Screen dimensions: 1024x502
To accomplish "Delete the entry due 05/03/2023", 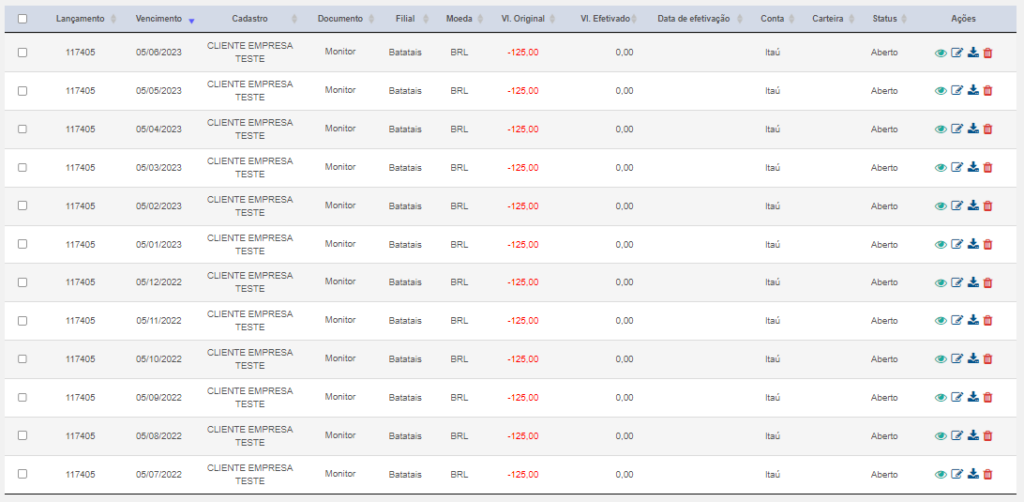I will point(987,168).
